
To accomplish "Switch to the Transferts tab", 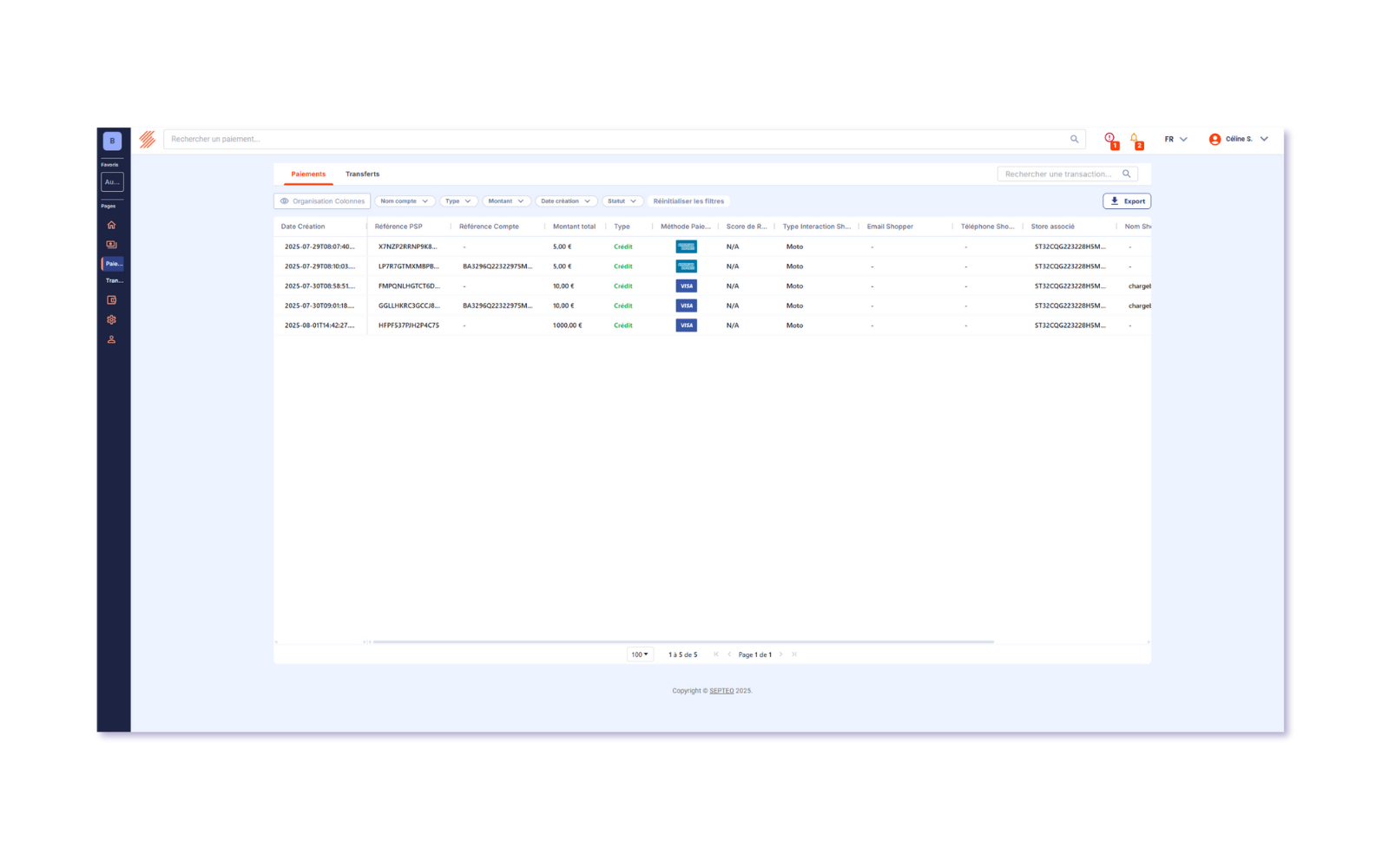I will (362, 174).
